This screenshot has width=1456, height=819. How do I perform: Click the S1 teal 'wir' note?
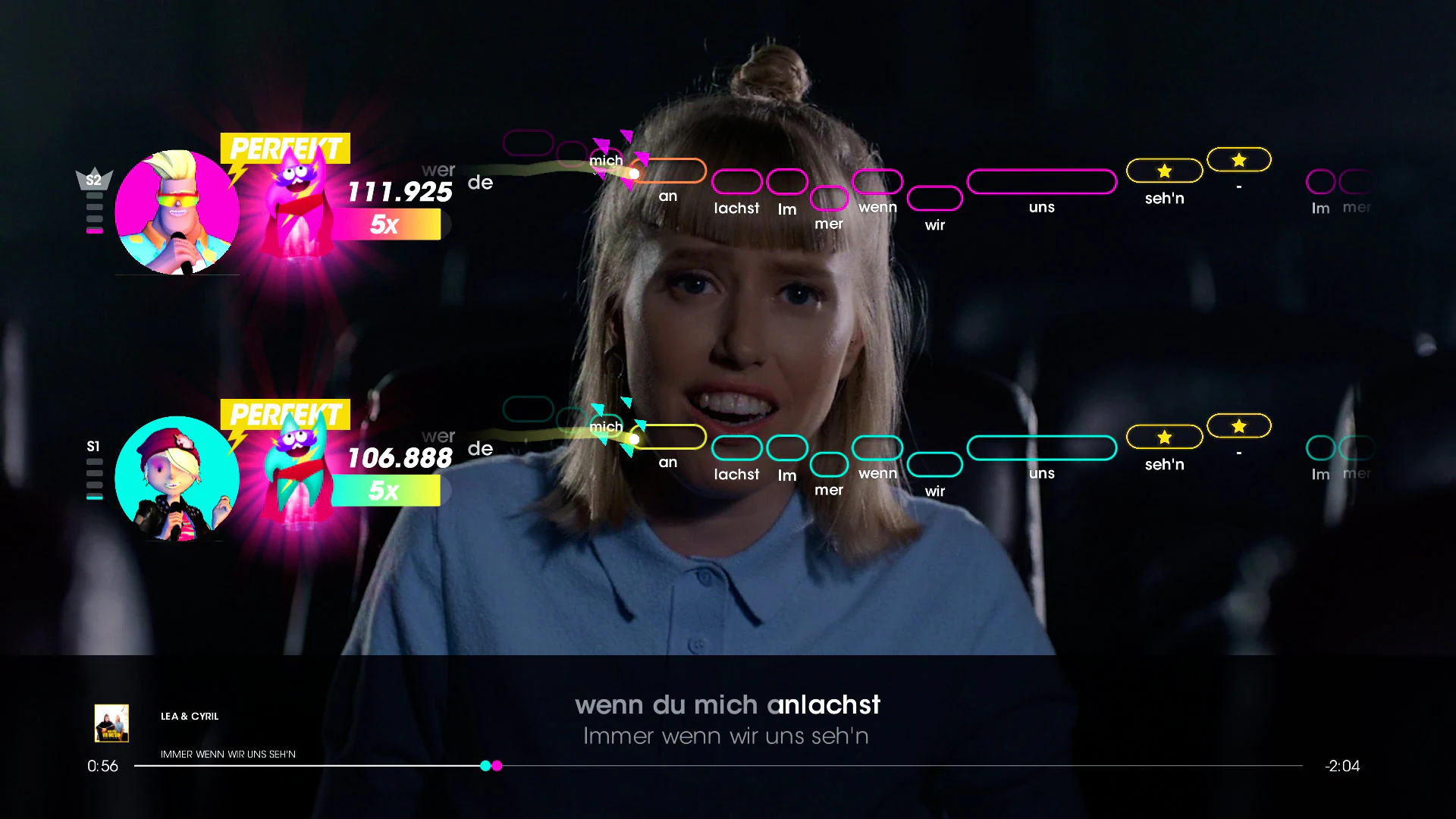[x=934, y=465]
